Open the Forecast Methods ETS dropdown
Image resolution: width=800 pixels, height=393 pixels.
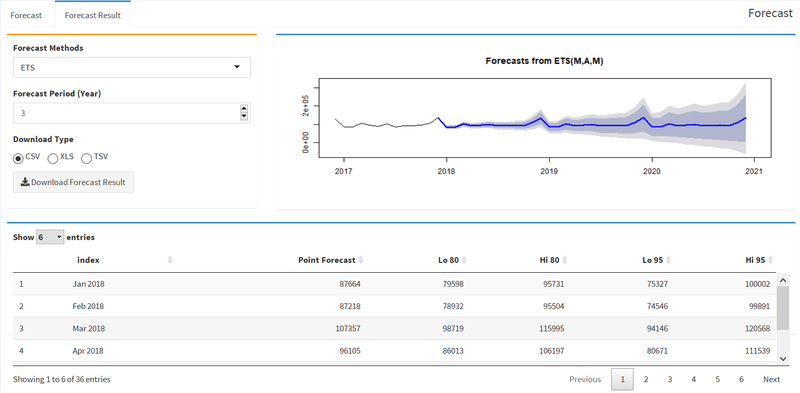click(132, 67)
